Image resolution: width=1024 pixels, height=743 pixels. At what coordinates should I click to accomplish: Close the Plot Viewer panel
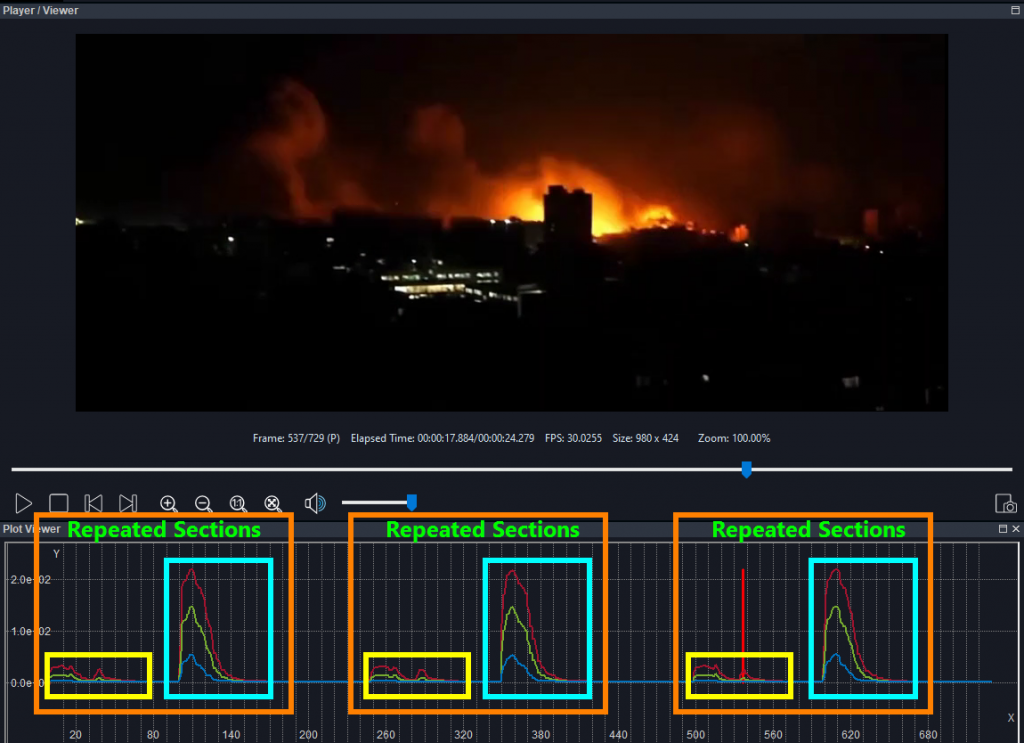pos(1016,528)
